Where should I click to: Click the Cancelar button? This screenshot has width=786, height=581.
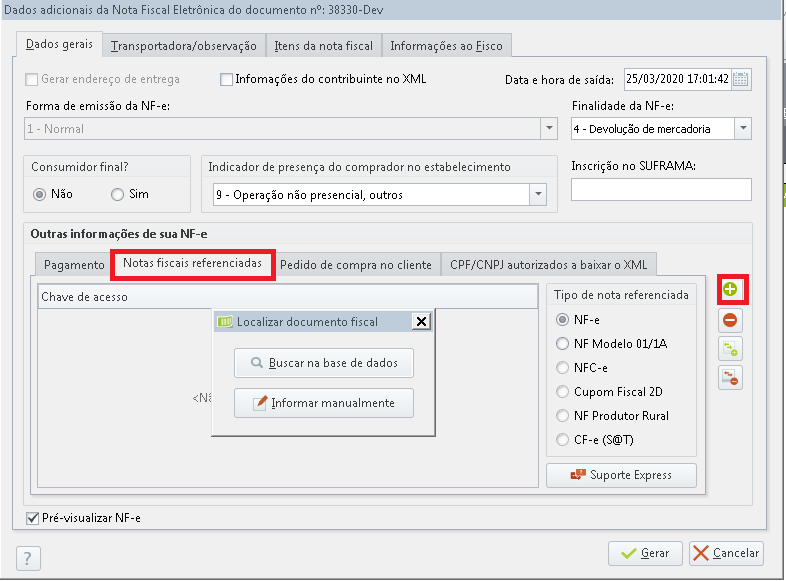pos(726,553)
